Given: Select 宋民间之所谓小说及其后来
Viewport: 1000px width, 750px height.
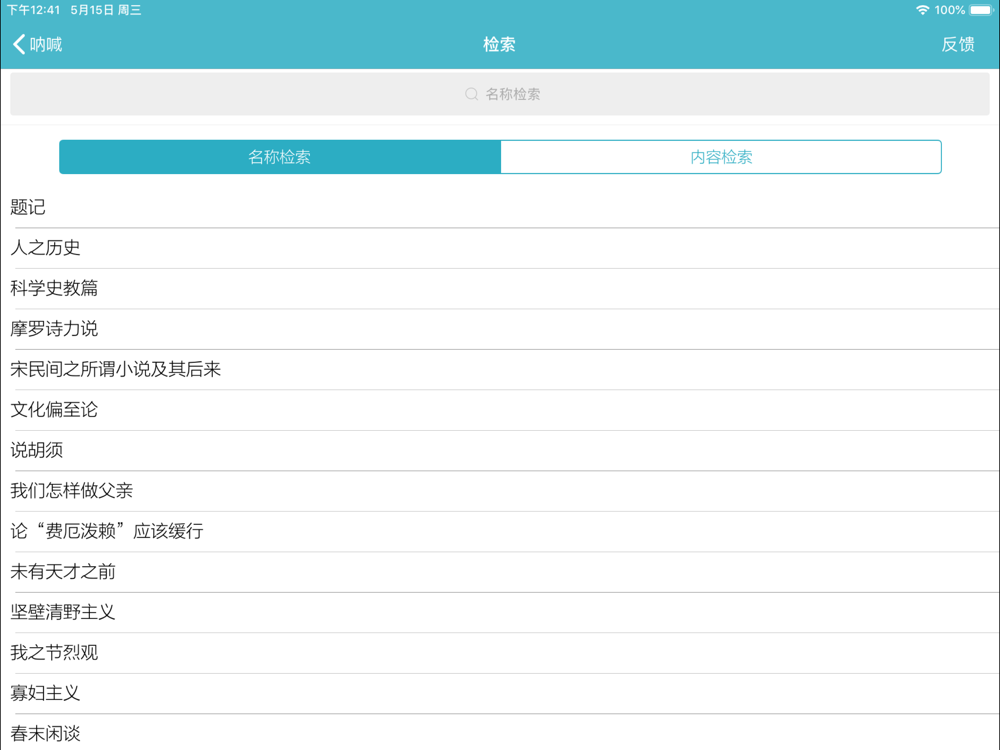Looking at the screenshot, I should click(500, 369).
